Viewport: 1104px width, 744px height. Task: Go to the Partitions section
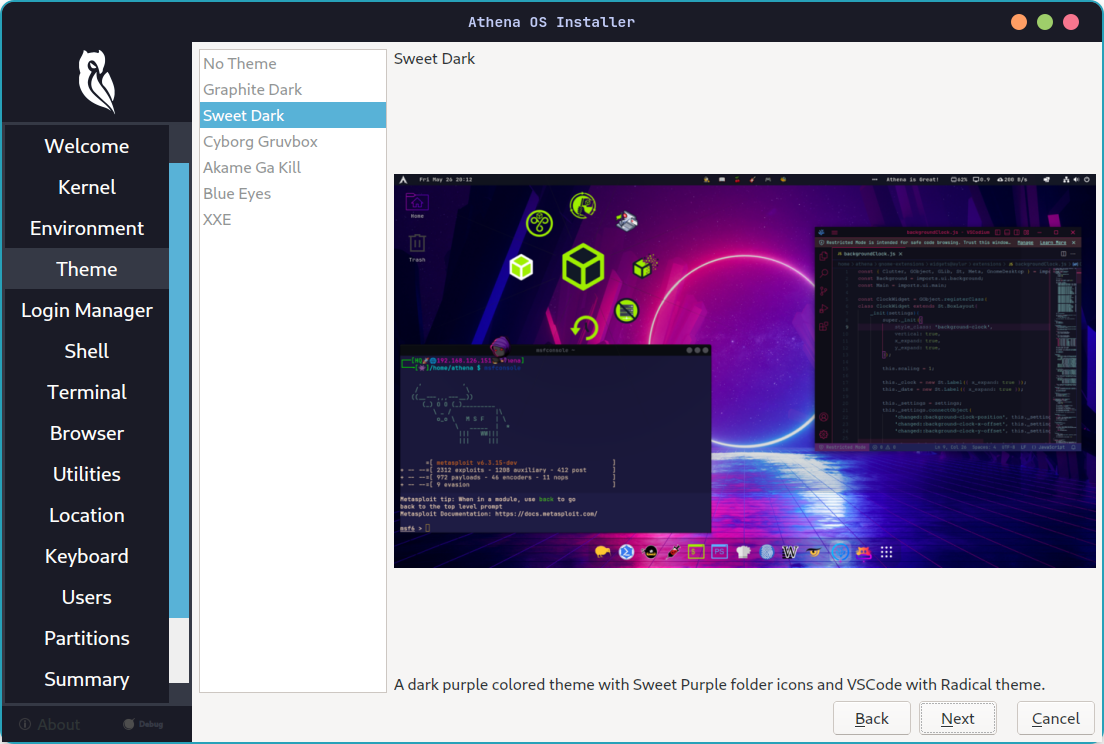coord(86,638)
